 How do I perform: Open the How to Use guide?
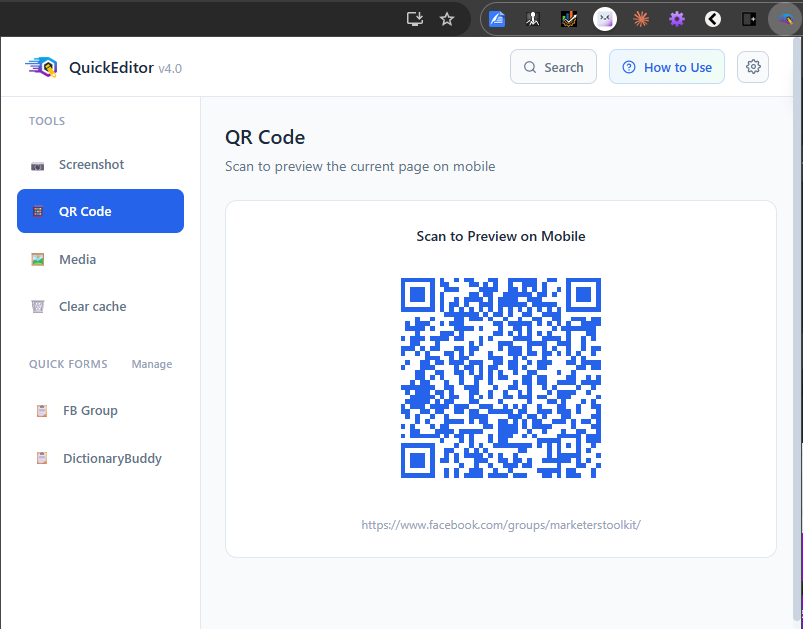click(x=667, y=67)
